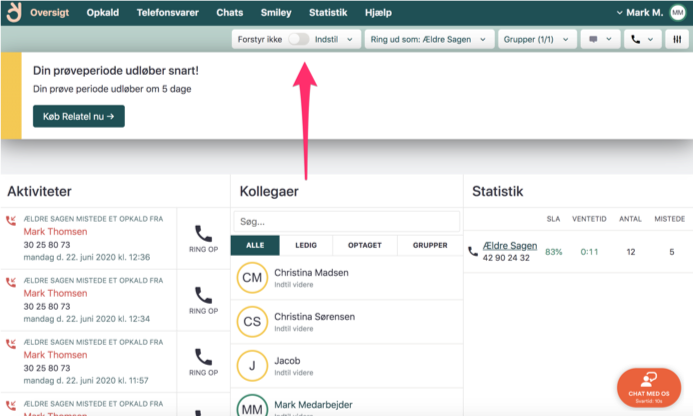Open the Indstil dropdown
Image resolution: width=693 pixels, height=416 pixels.
pyautogui.click(x=336, y=39)
